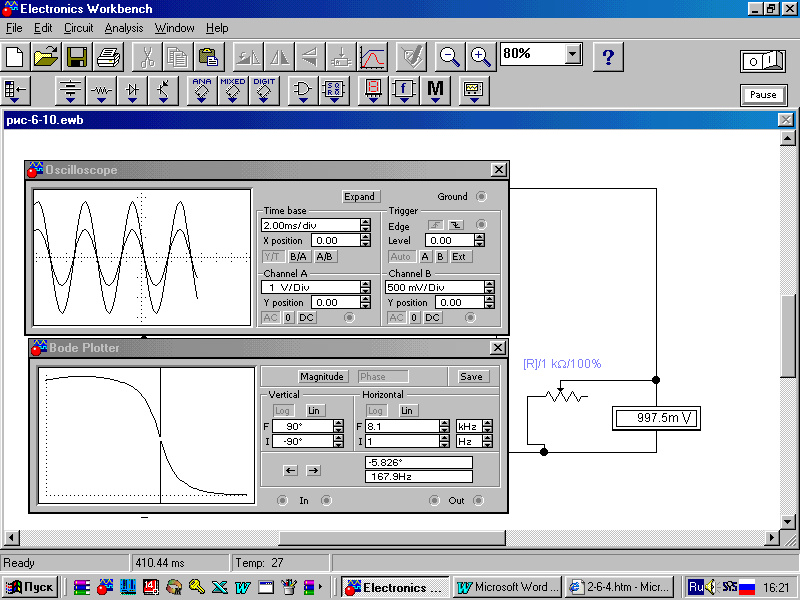Click the New file icon
This screenshot has height=600, width=800.
click(15, 57)
